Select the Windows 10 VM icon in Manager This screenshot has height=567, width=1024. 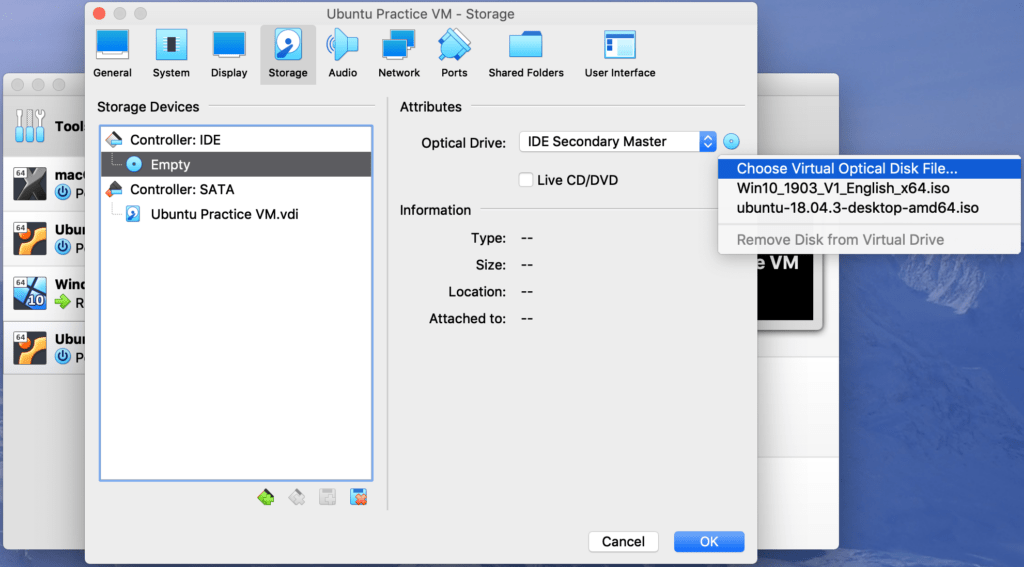[30, 293]
